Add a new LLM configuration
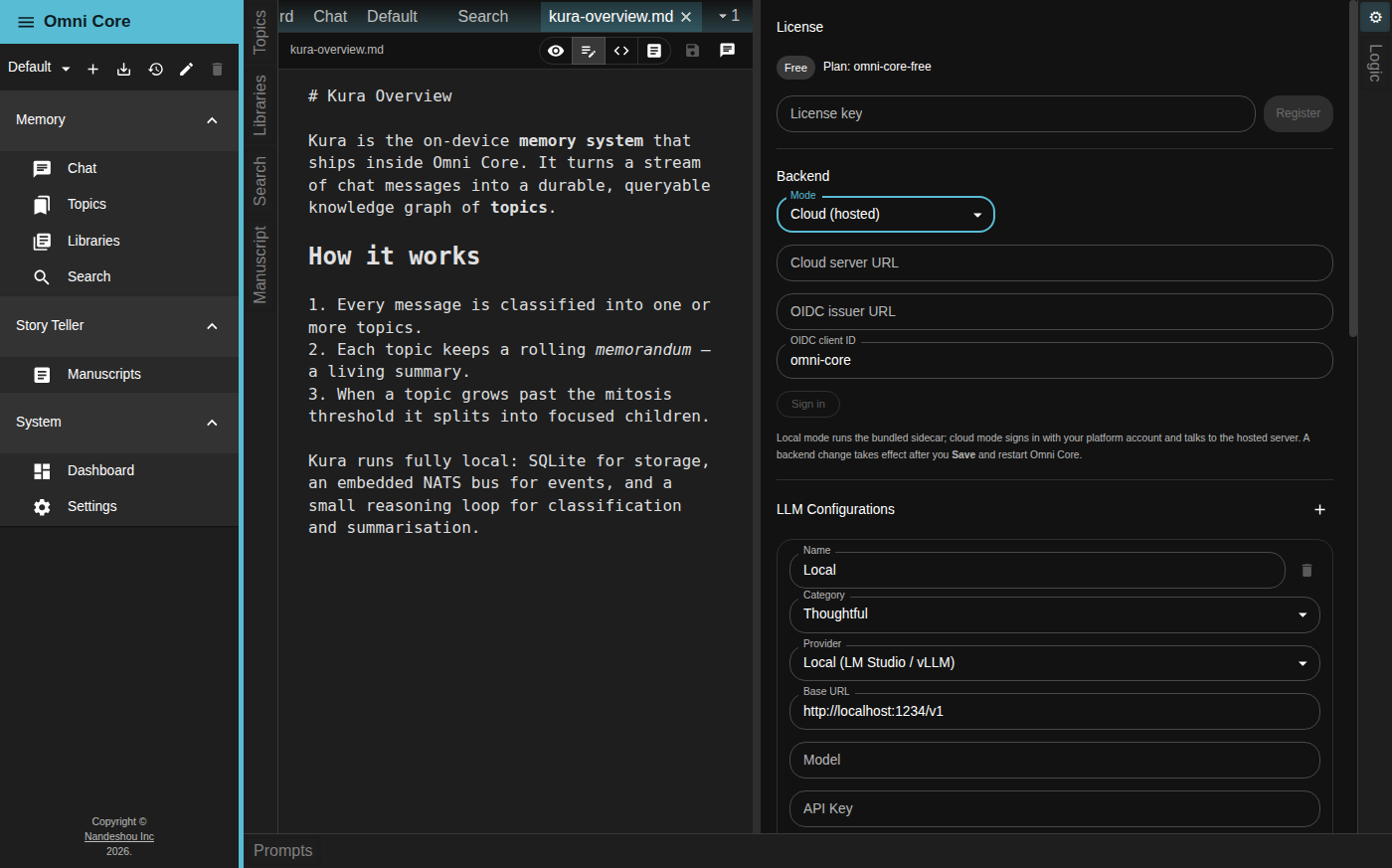The image size is (1392, 868). (1319, 509)
